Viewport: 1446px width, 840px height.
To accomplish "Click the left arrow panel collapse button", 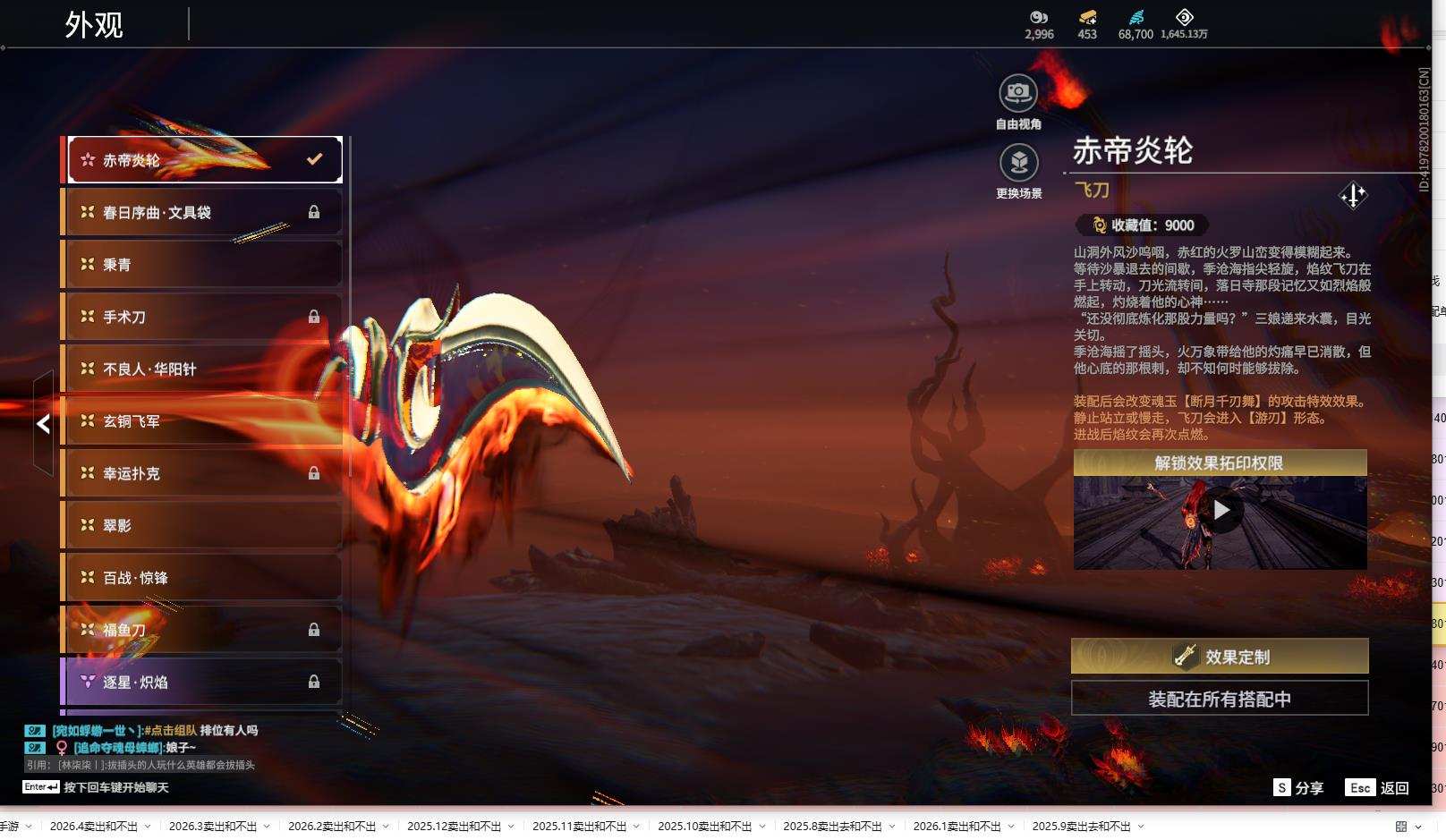I will (43, 423).
